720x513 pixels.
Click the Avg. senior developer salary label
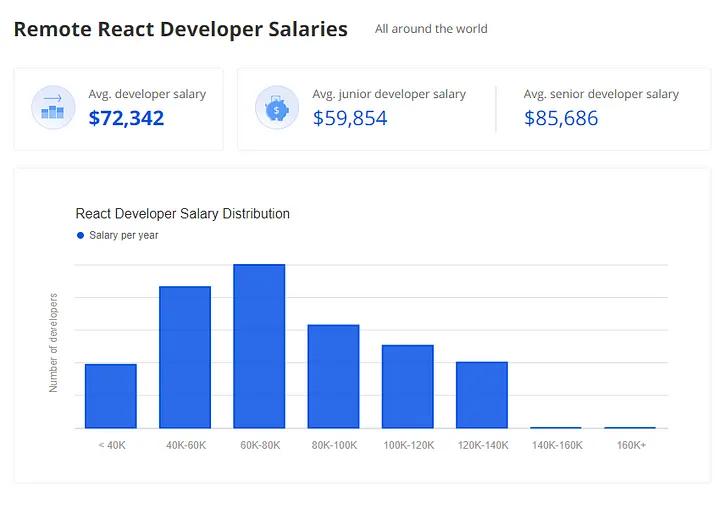point(601,94)
